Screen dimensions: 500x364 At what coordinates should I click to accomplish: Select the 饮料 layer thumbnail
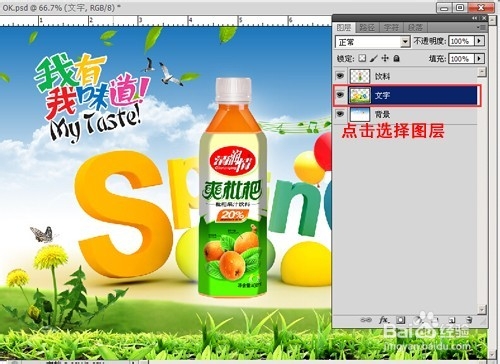360,76
